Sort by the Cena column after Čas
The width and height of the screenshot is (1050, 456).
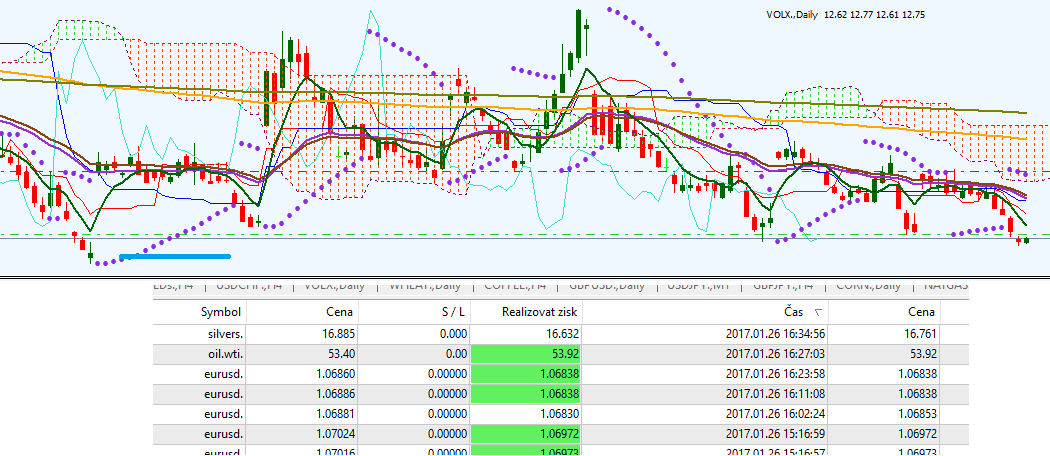click(x=884, y=312)
